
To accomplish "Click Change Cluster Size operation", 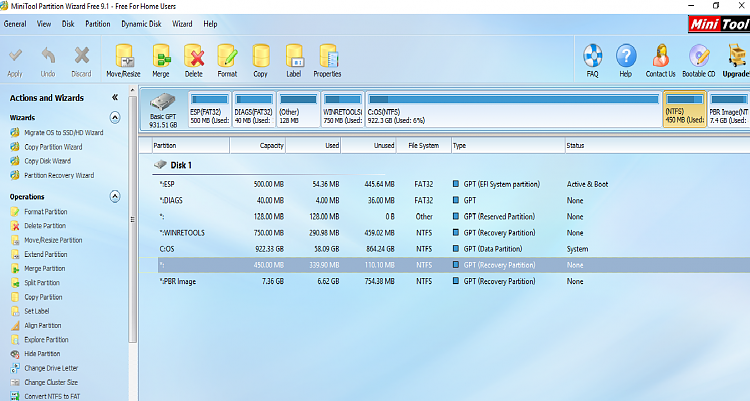I will pyautogui.click(x=51, y=382).
